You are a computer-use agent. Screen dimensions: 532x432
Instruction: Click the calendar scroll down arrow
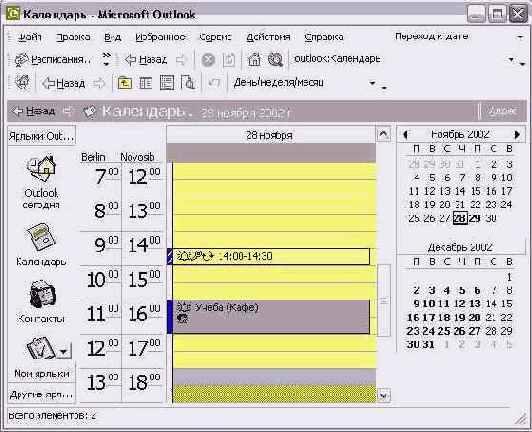point(383,395)
